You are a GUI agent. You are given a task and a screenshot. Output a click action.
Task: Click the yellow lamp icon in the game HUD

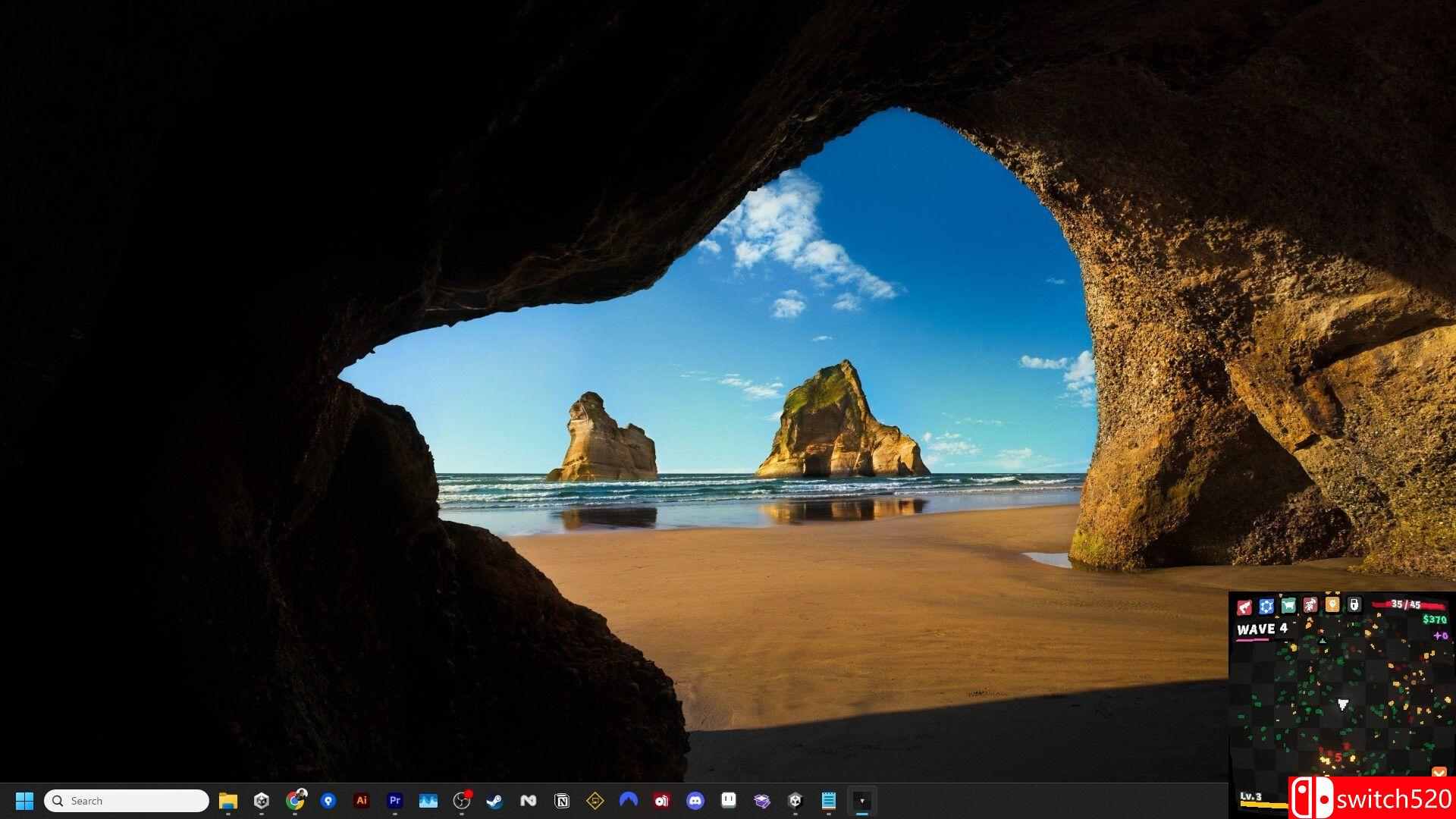tap(1332, 607)
